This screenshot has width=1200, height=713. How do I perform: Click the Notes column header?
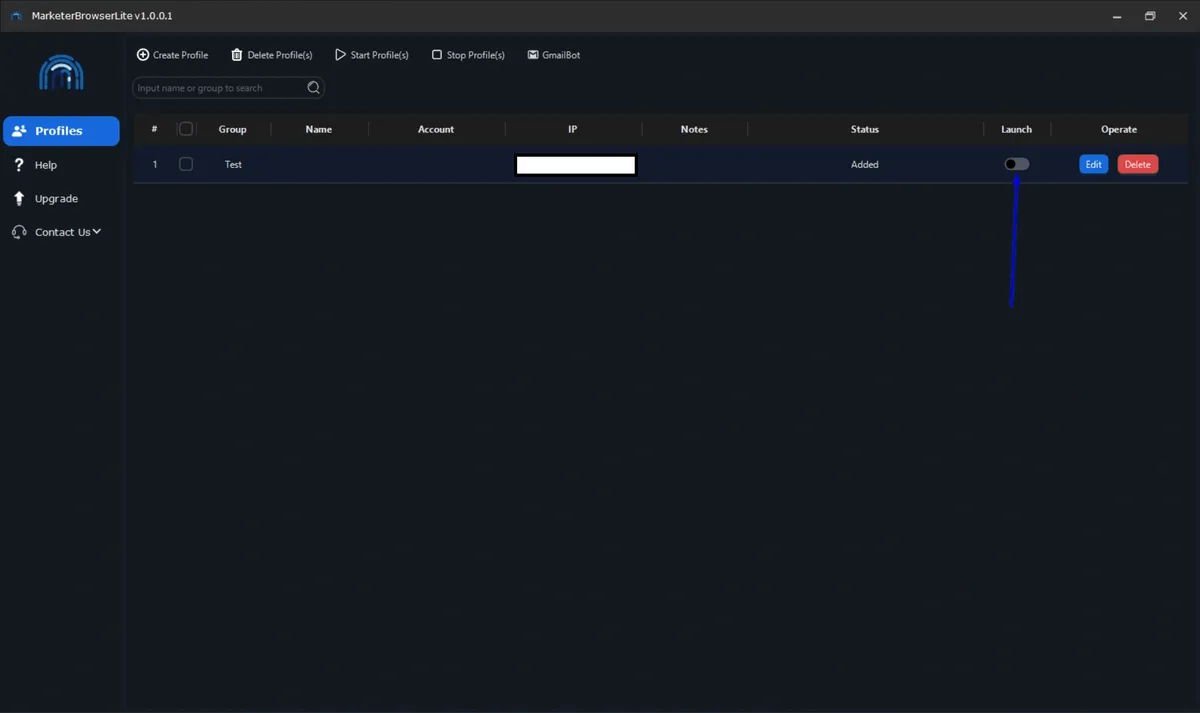click(x=694, y=129)
